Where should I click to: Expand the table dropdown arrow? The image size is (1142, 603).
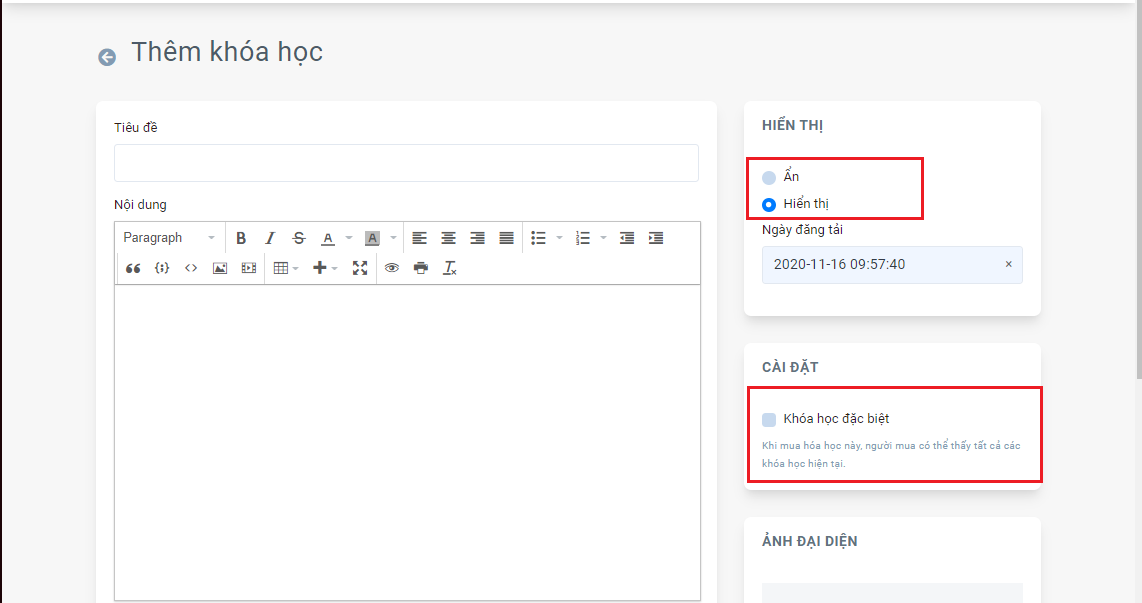click(296, 269)
